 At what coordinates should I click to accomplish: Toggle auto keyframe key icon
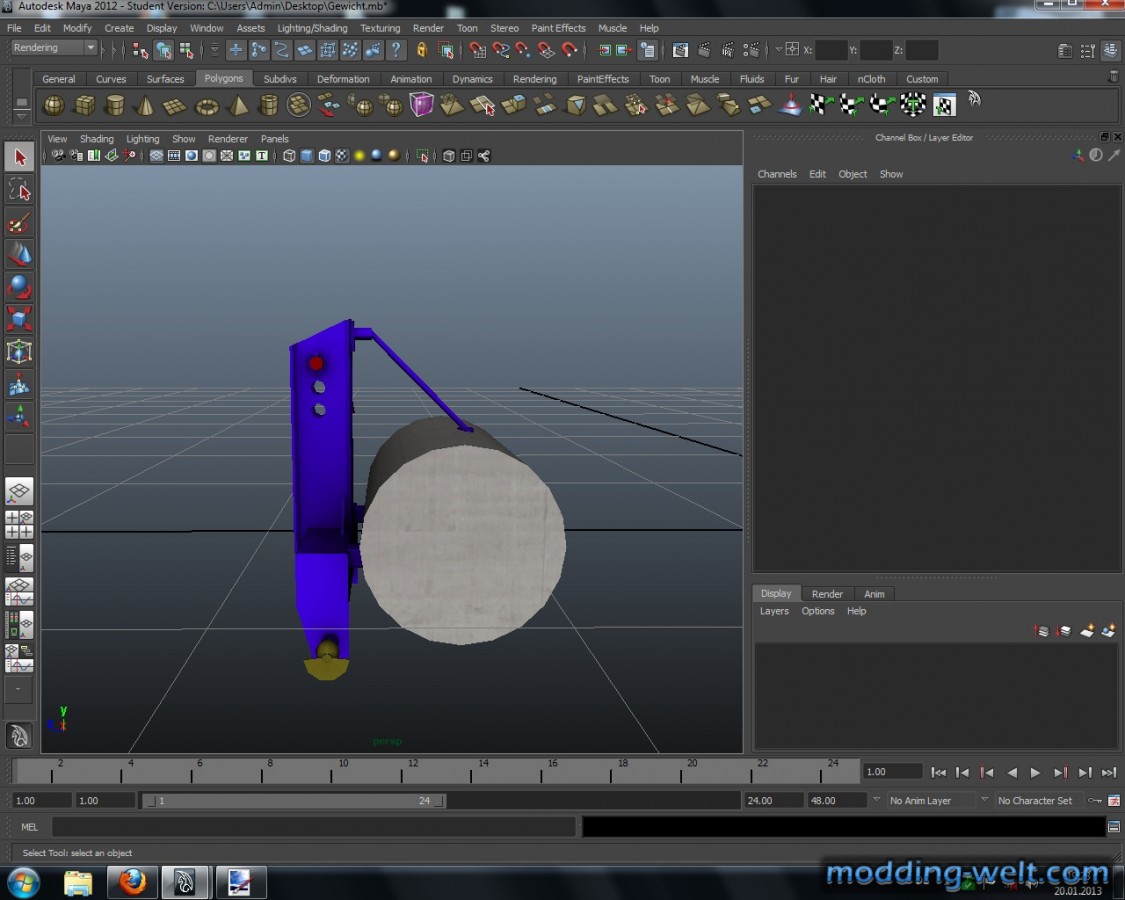(1095, 800)
